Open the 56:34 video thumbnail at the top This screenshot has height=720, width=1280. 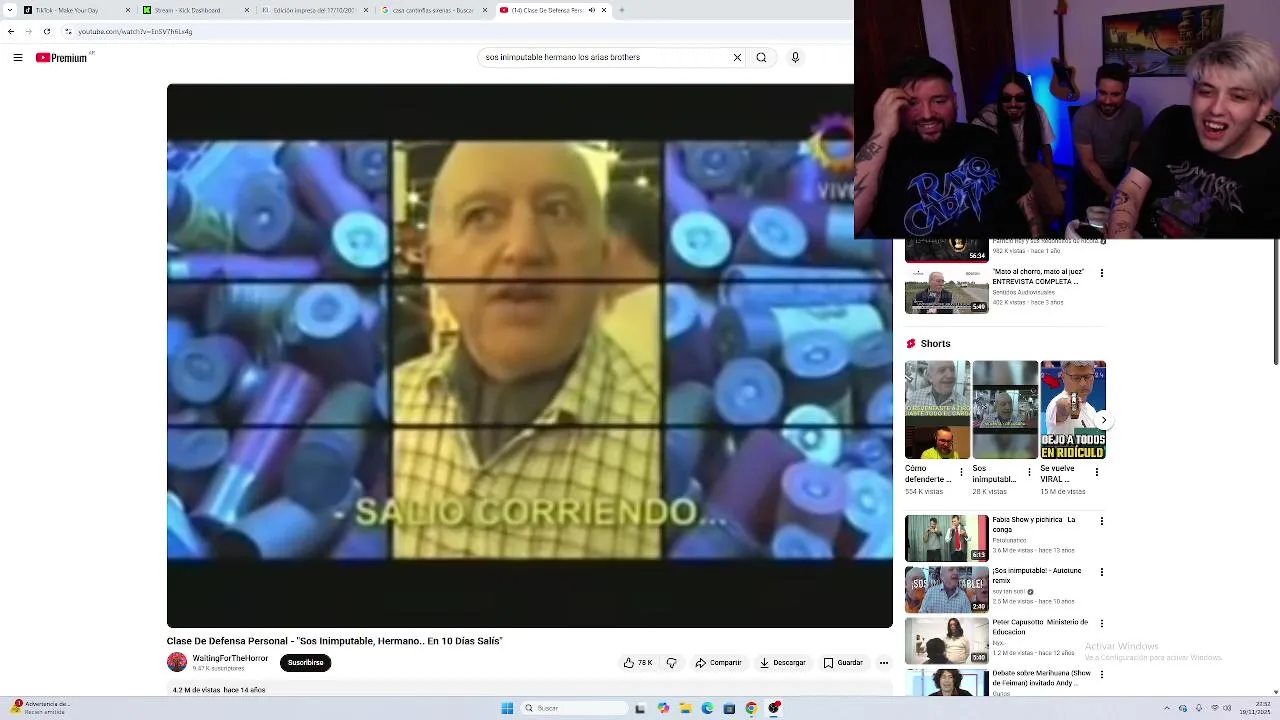coord(946,250)
